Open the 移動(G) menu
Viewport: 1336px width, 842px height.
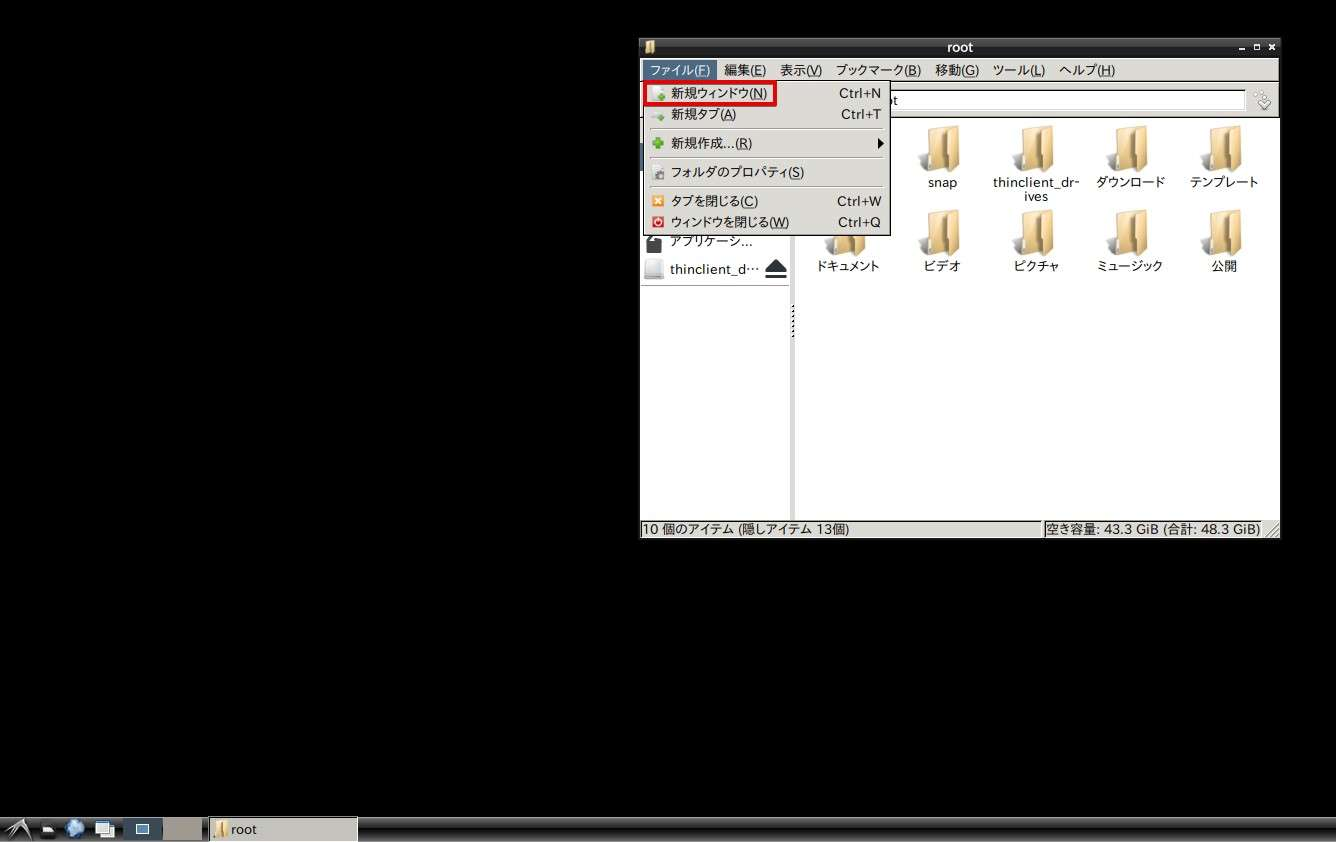pos(957,70)
